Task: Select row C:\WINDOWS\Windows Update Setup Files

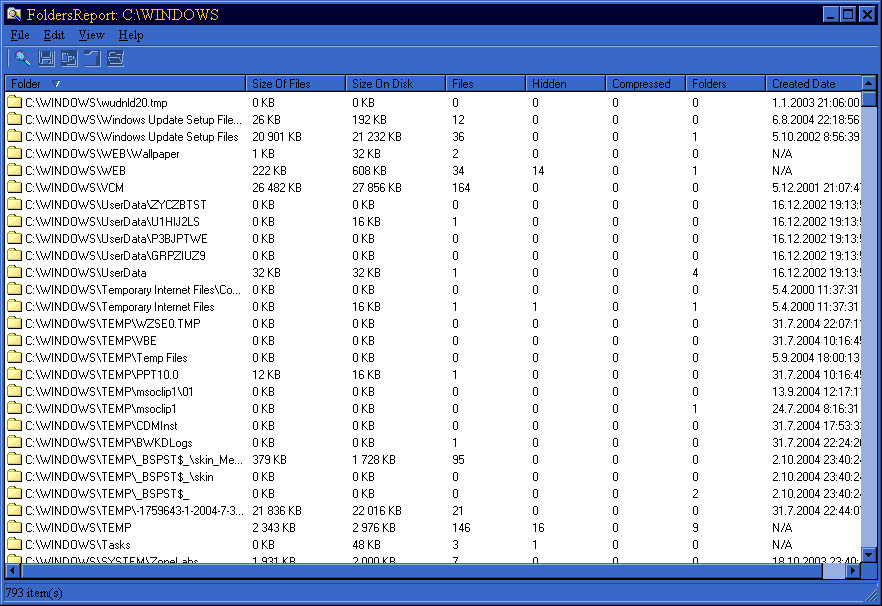Action: click(433, 136)
